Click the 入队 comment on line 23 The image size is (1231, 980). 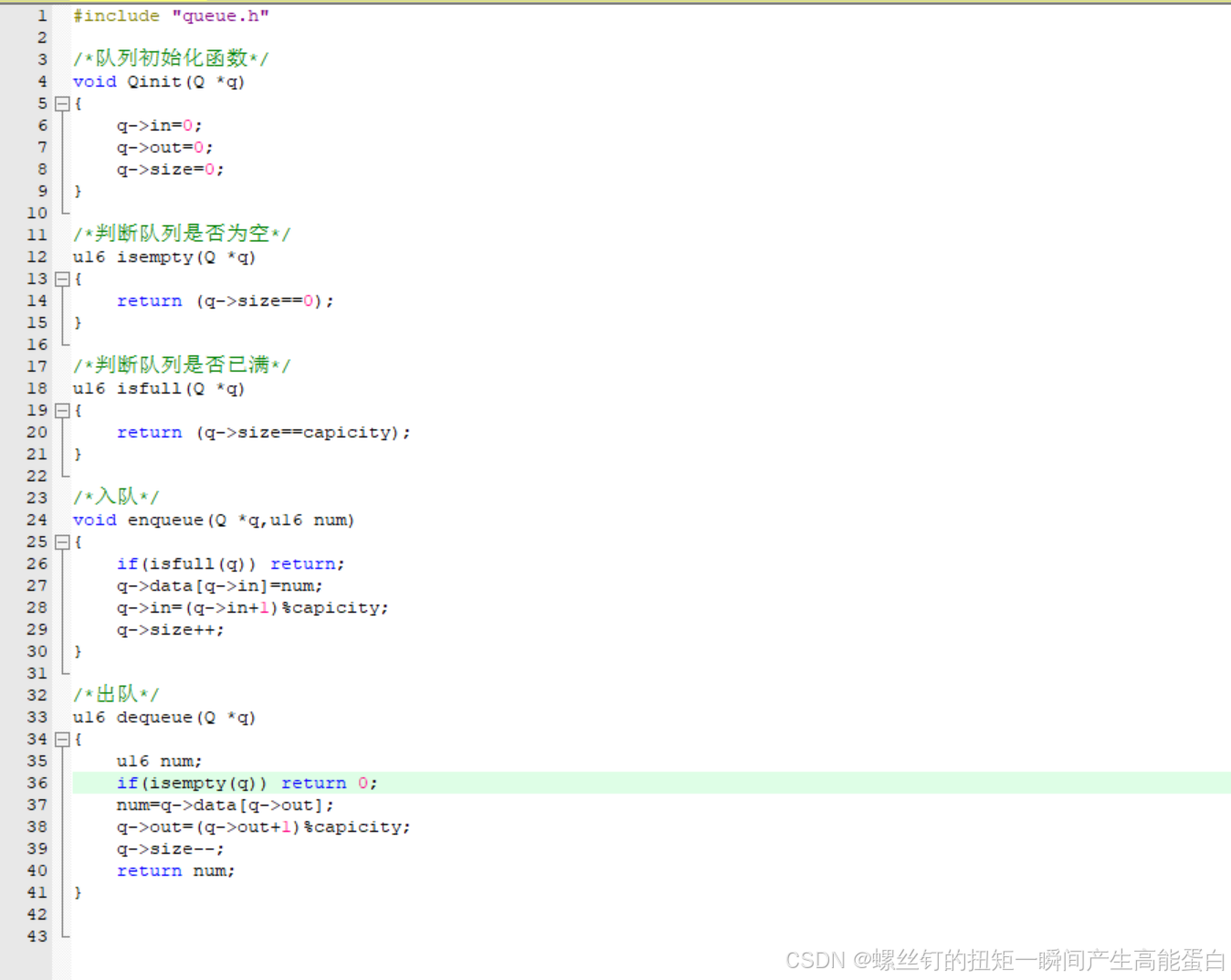point(116,497)
